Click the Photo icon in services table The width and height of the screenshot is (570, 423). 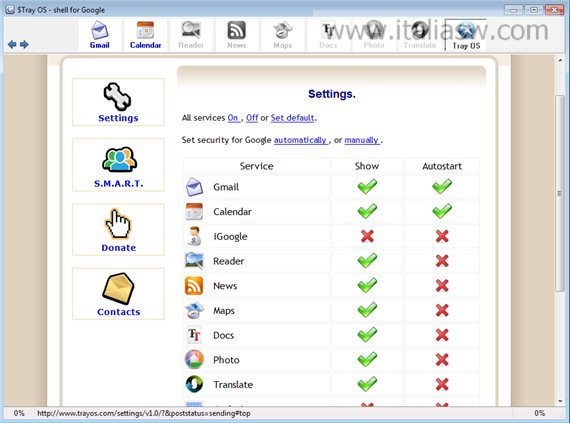coord(194,359)
